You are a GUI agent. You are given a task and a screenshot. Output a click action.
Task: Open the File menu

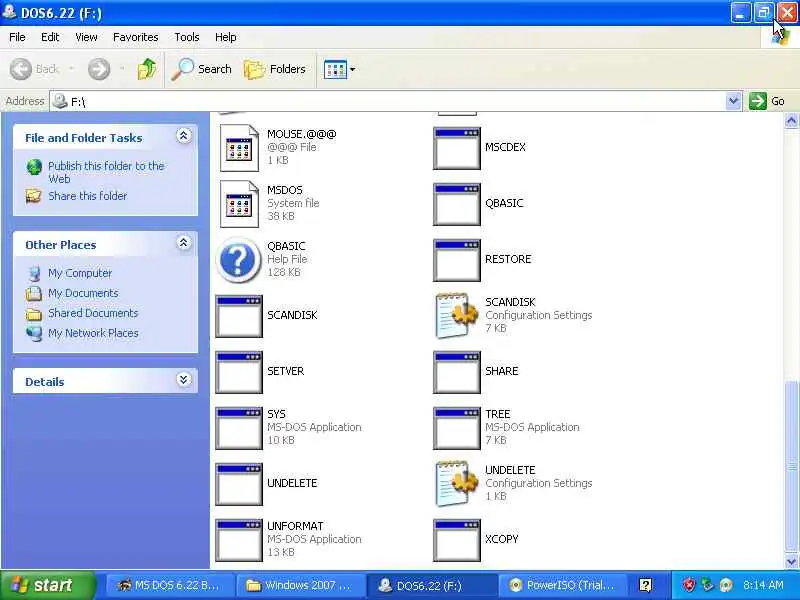point(17,37)
